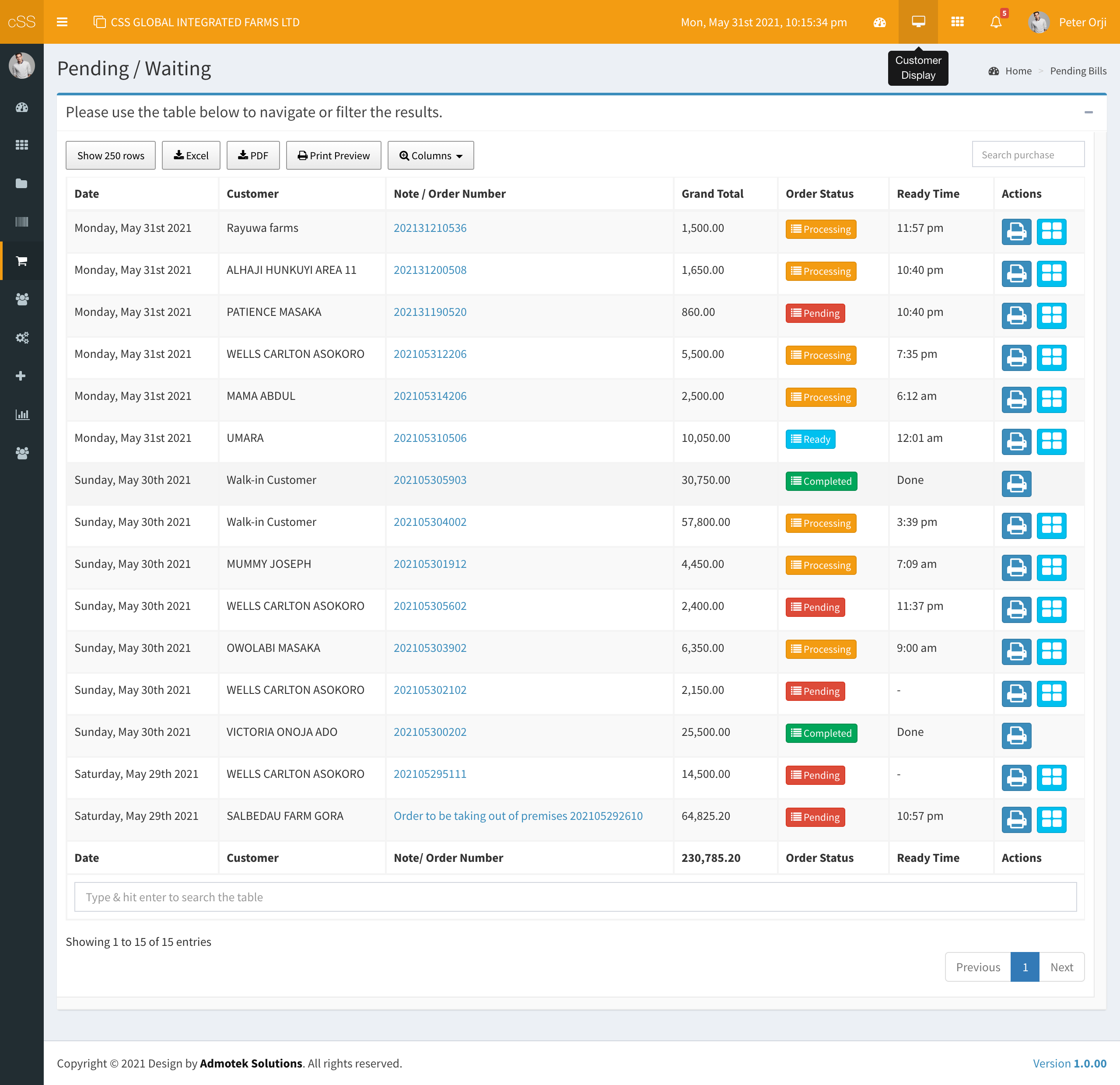Click the apps grid icon in header
The image size is (1120, 1085).
pos(957,22)
